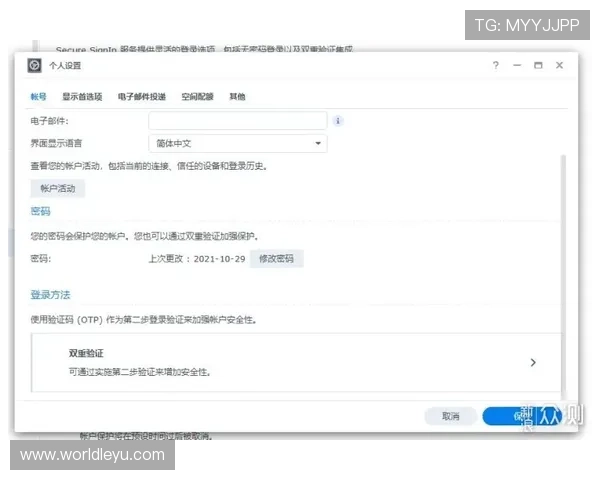Screen dimensions: 600x480
Task: Click the 上次更改：2021-10-29 text
Action: click(x=197, y=259)
